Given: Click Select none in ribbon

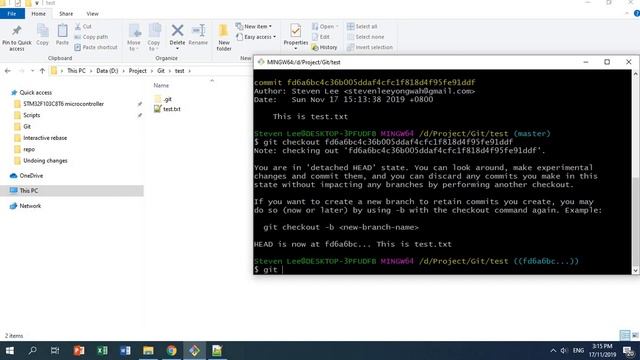Looking at the screenshot, I should pos(365,37).
